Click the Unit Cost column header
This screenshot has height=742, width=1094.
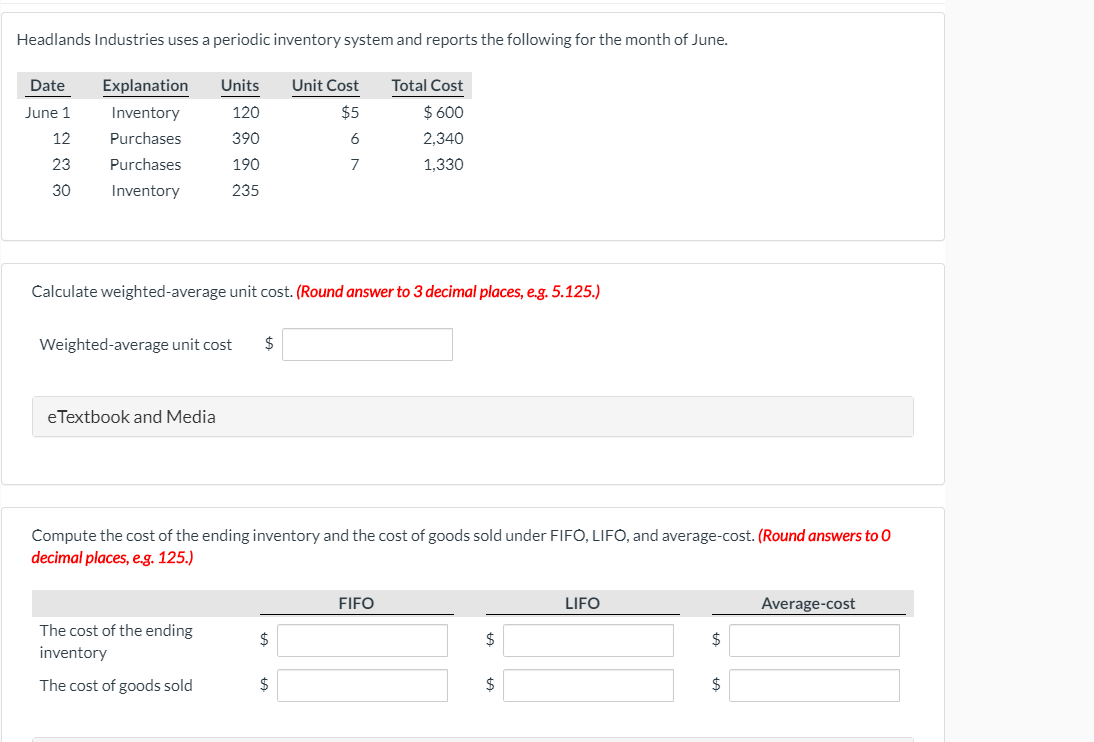coord(325,86)
